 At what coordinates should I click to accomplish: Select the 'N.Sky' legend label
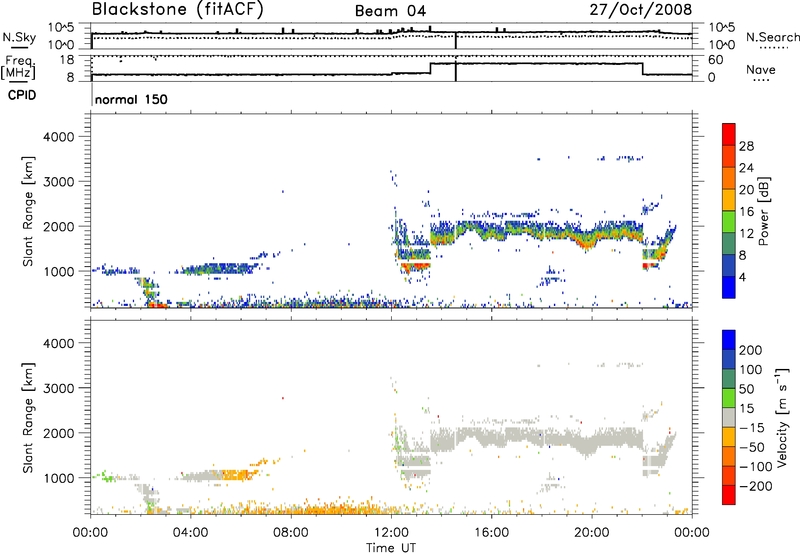pyautogui.click(x=19, y=37)
